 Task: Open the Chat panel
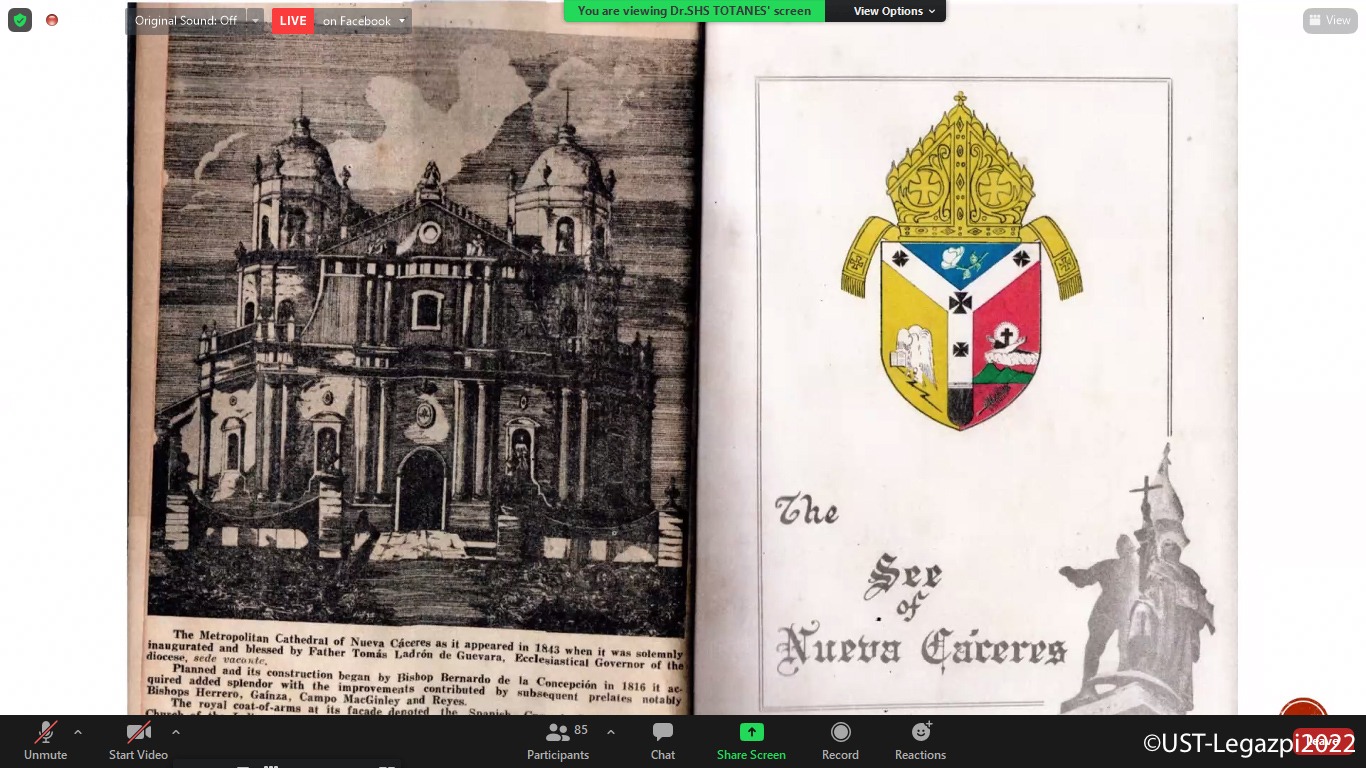click(662, 741)
